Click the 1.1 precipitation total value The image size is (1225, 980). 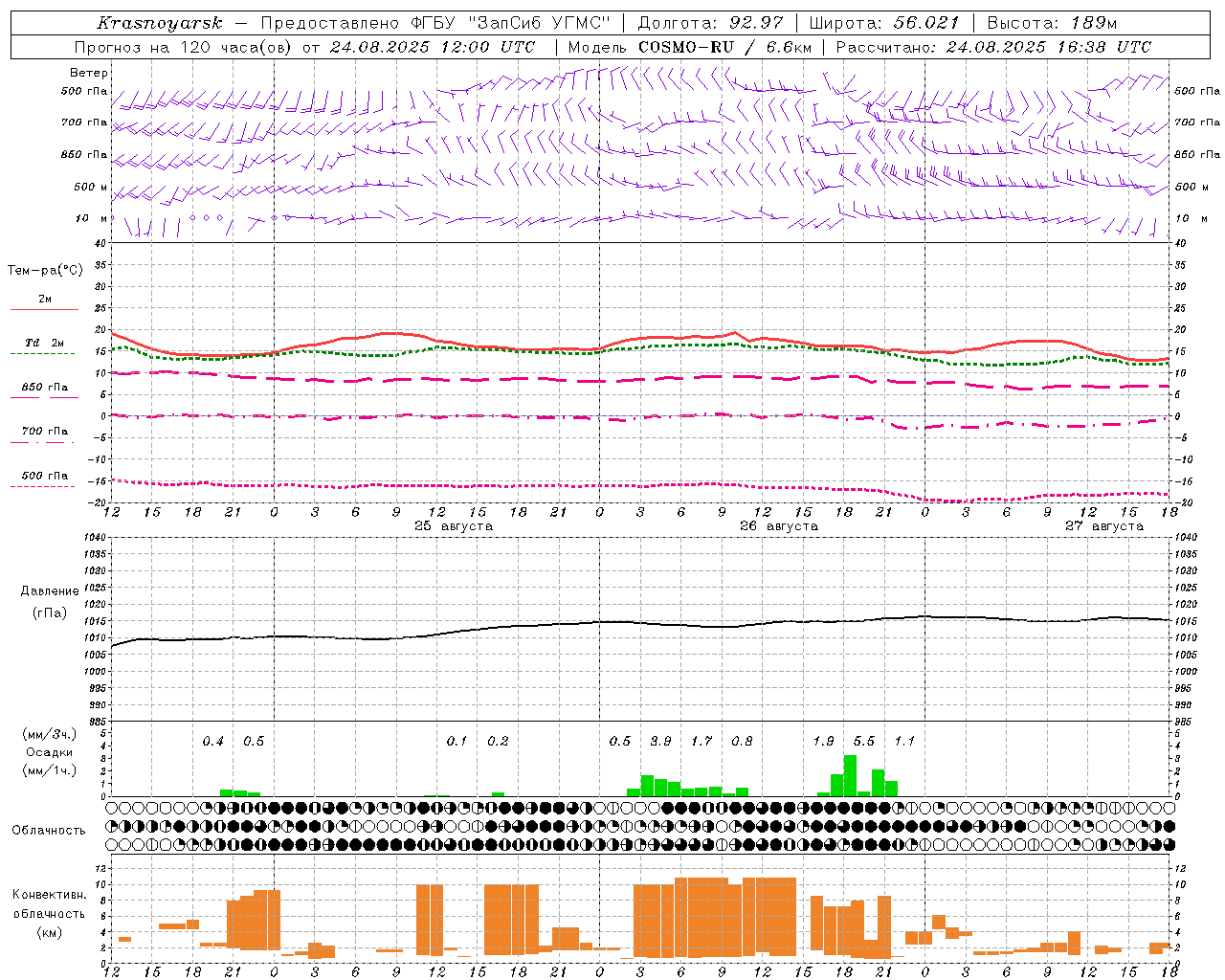click(904, 742)
